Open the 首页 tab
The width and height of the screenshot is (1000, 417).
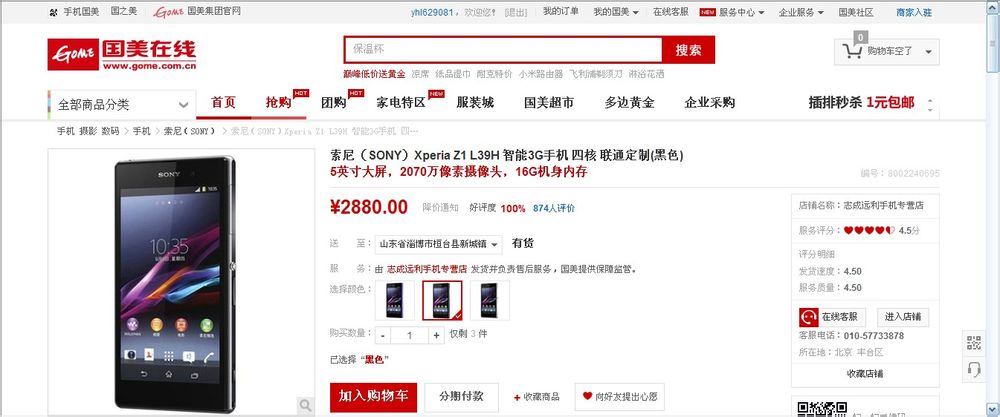pyautogui.click(x=223, y=103)
